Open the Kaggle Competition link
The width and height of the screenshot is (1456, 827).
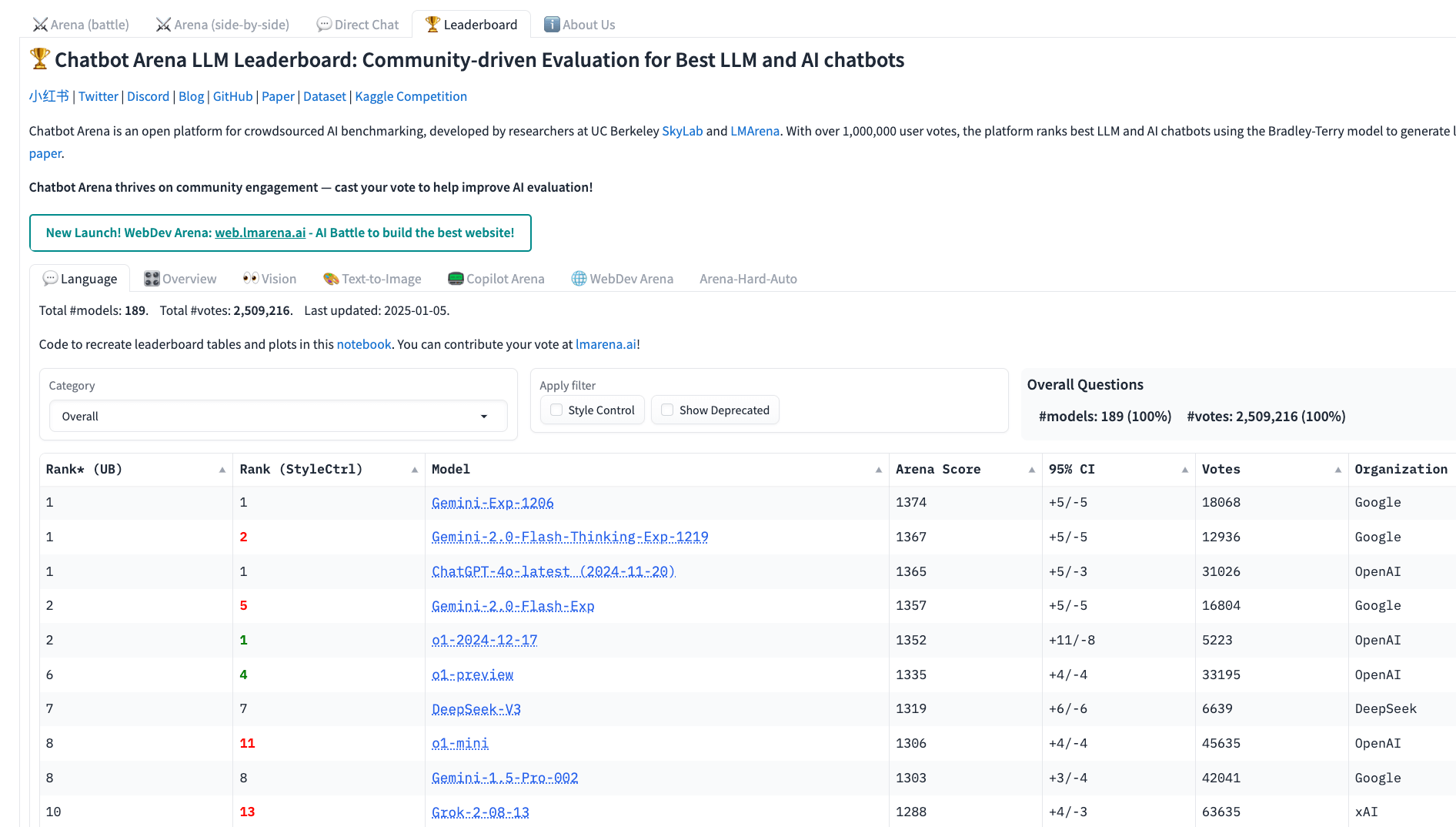click(410, 96)
